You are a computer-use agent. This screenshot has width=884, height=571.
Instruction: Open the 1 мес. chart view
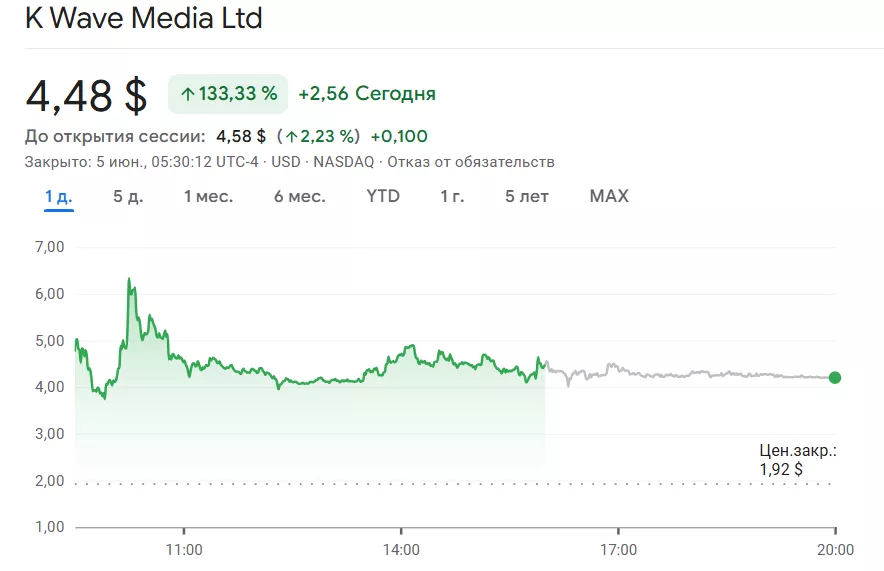(x=208, y=196)
